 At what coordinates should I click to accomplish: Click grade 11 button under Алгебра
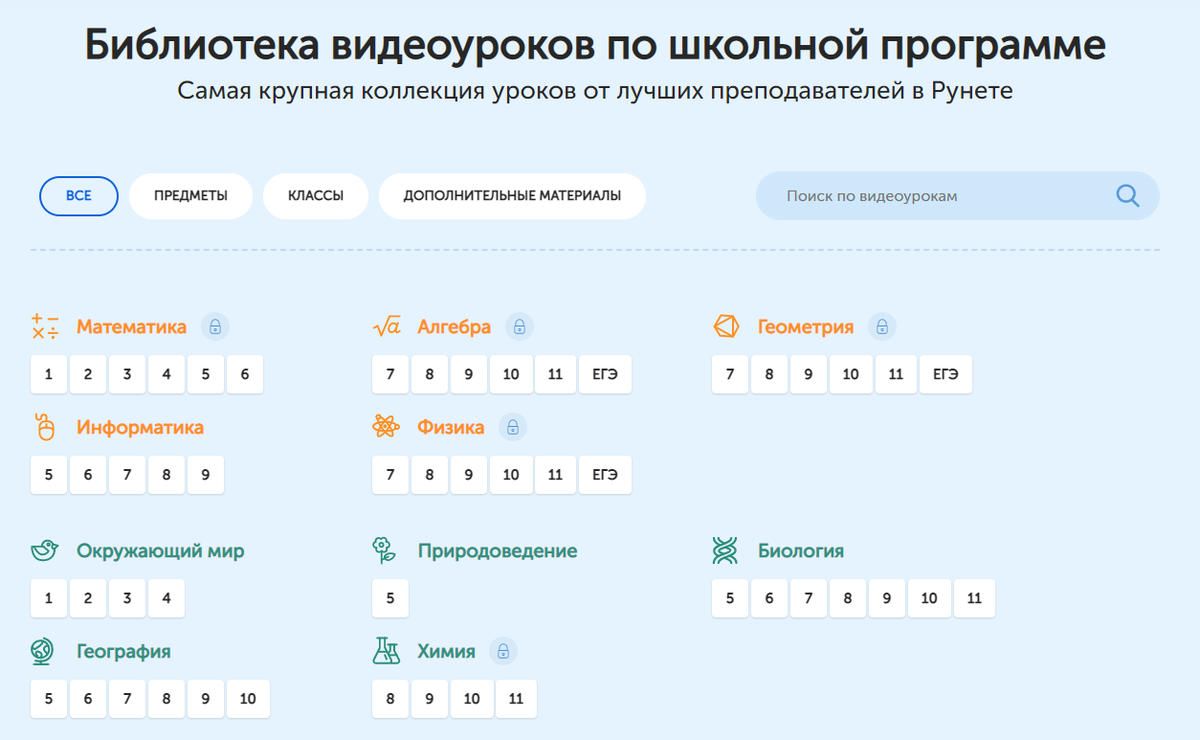pyautogui.click(x=555, y=374)
